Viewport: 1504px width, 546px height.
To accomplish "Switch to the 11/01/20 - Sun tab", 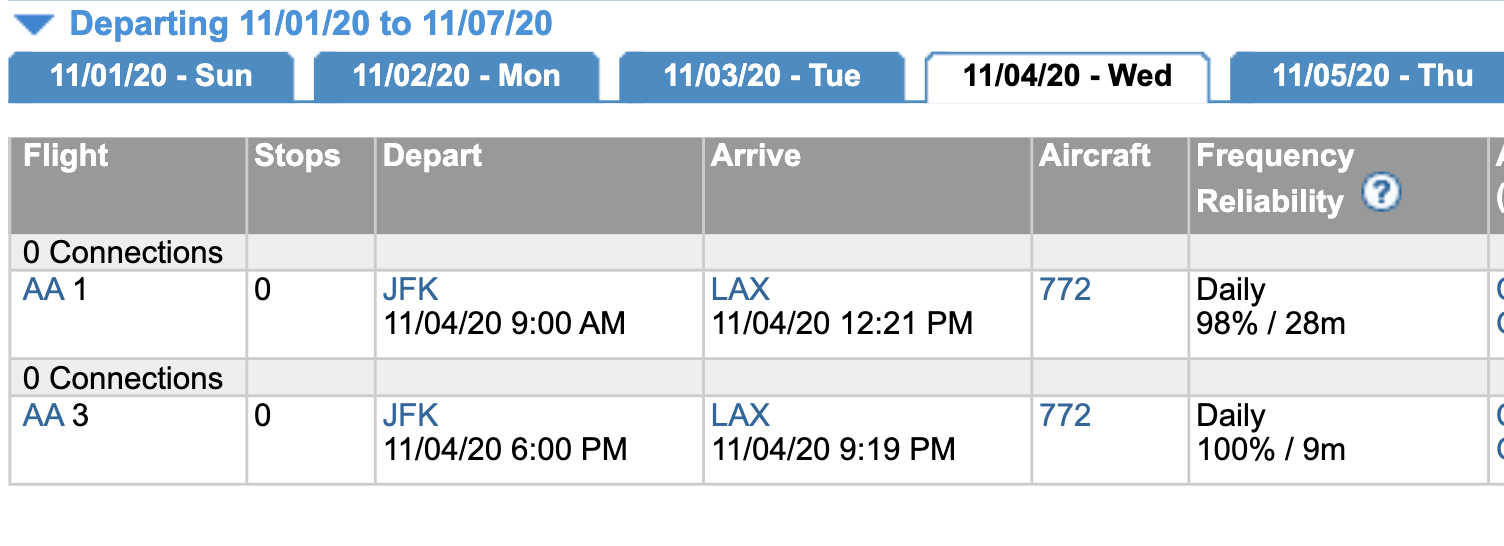I will (151, 76).
